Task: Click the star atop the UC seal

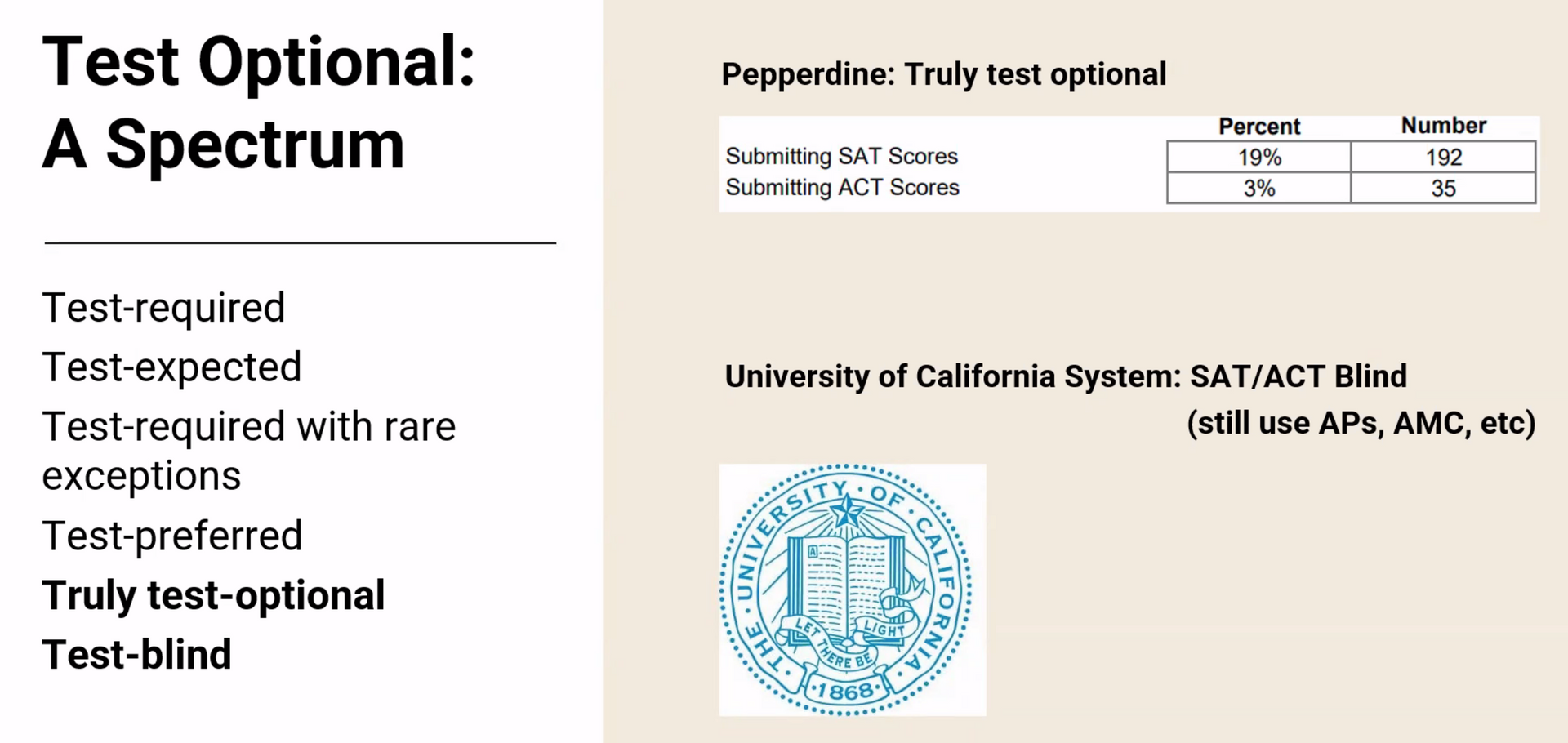Action: (x=846, y=512)
